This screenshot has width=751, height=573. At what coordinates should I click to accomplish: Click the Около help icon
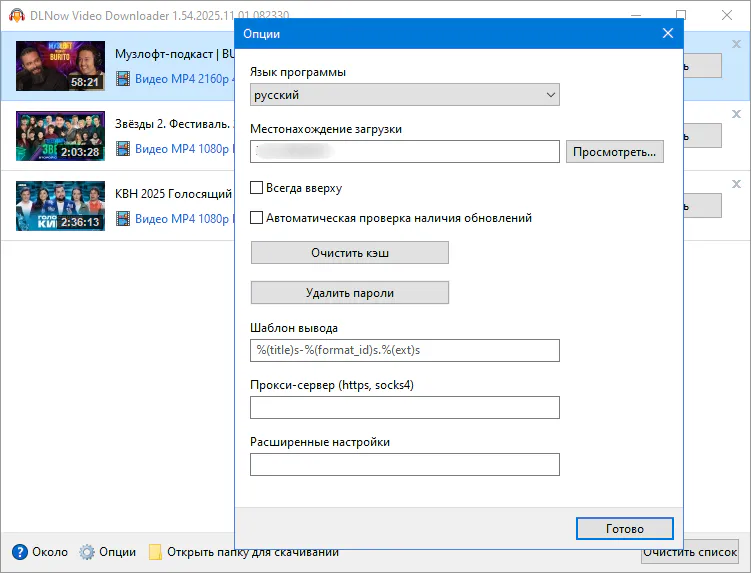(20, 552)
